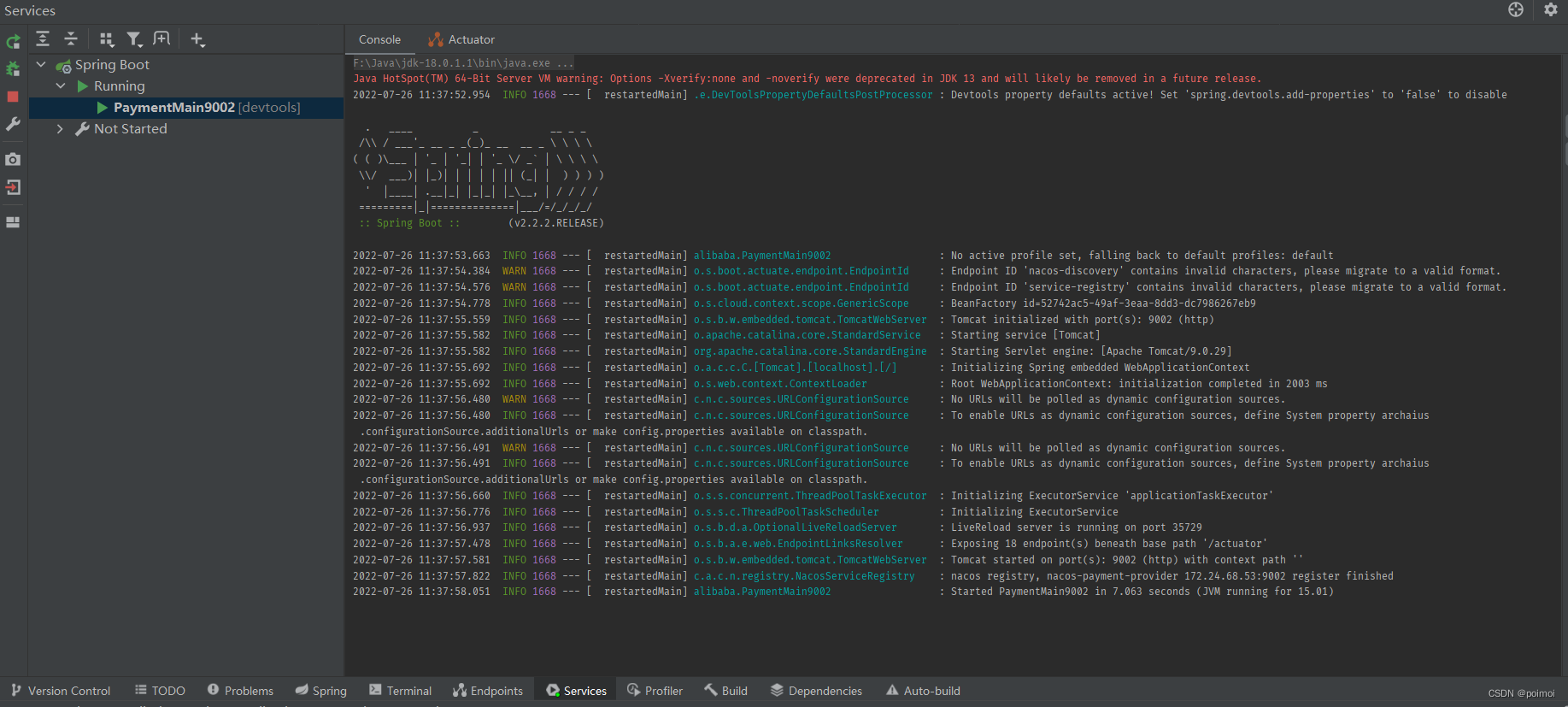Image resolution: width=1568 pixels, height=707 pixels.
Task: Click 'LiveReload server is running on port 35729'
Action: tap(1076, 527)
